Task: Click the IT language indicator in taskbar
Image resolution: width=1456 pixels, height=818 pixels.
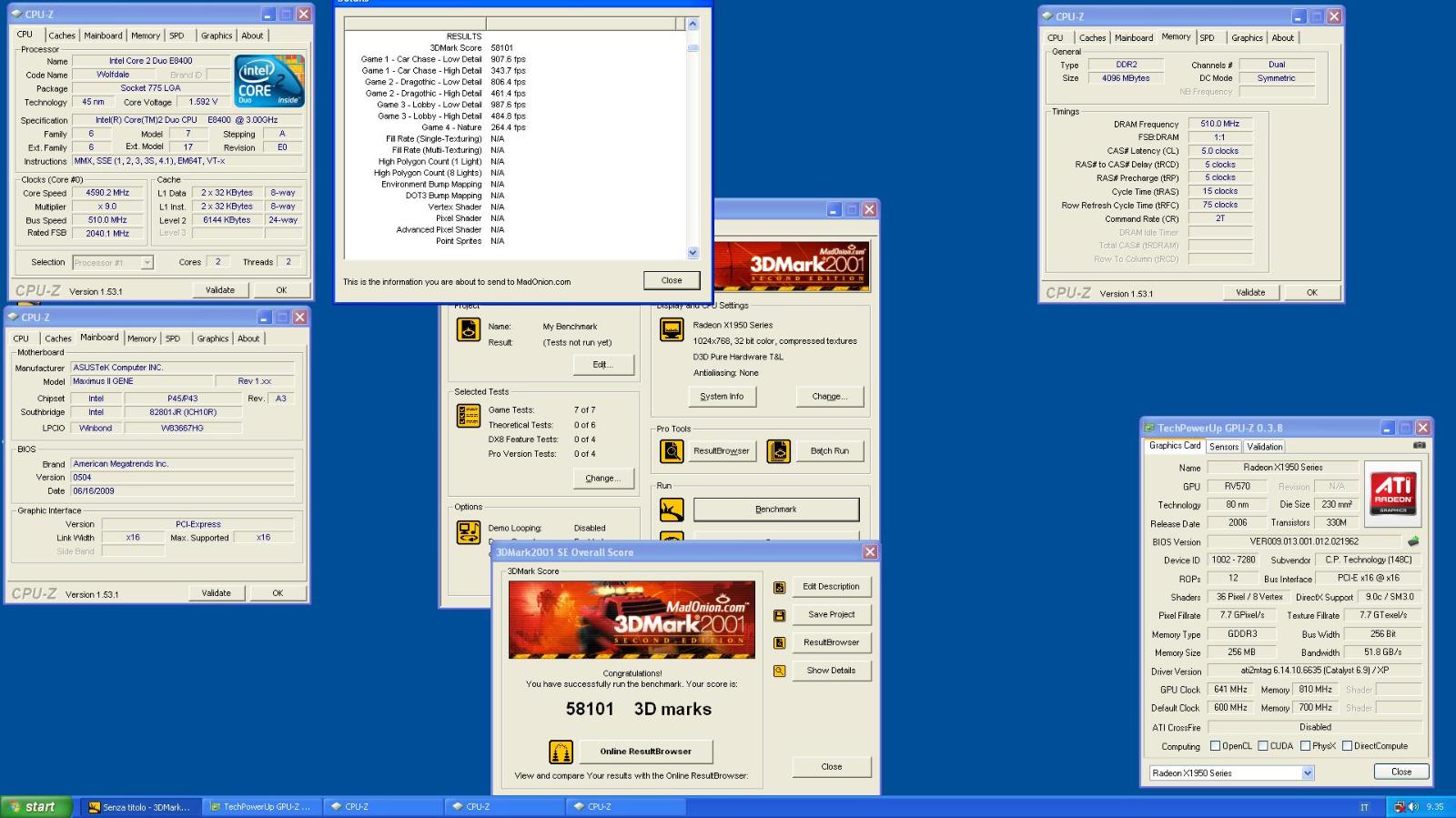Action: [x=1364, y=807]
